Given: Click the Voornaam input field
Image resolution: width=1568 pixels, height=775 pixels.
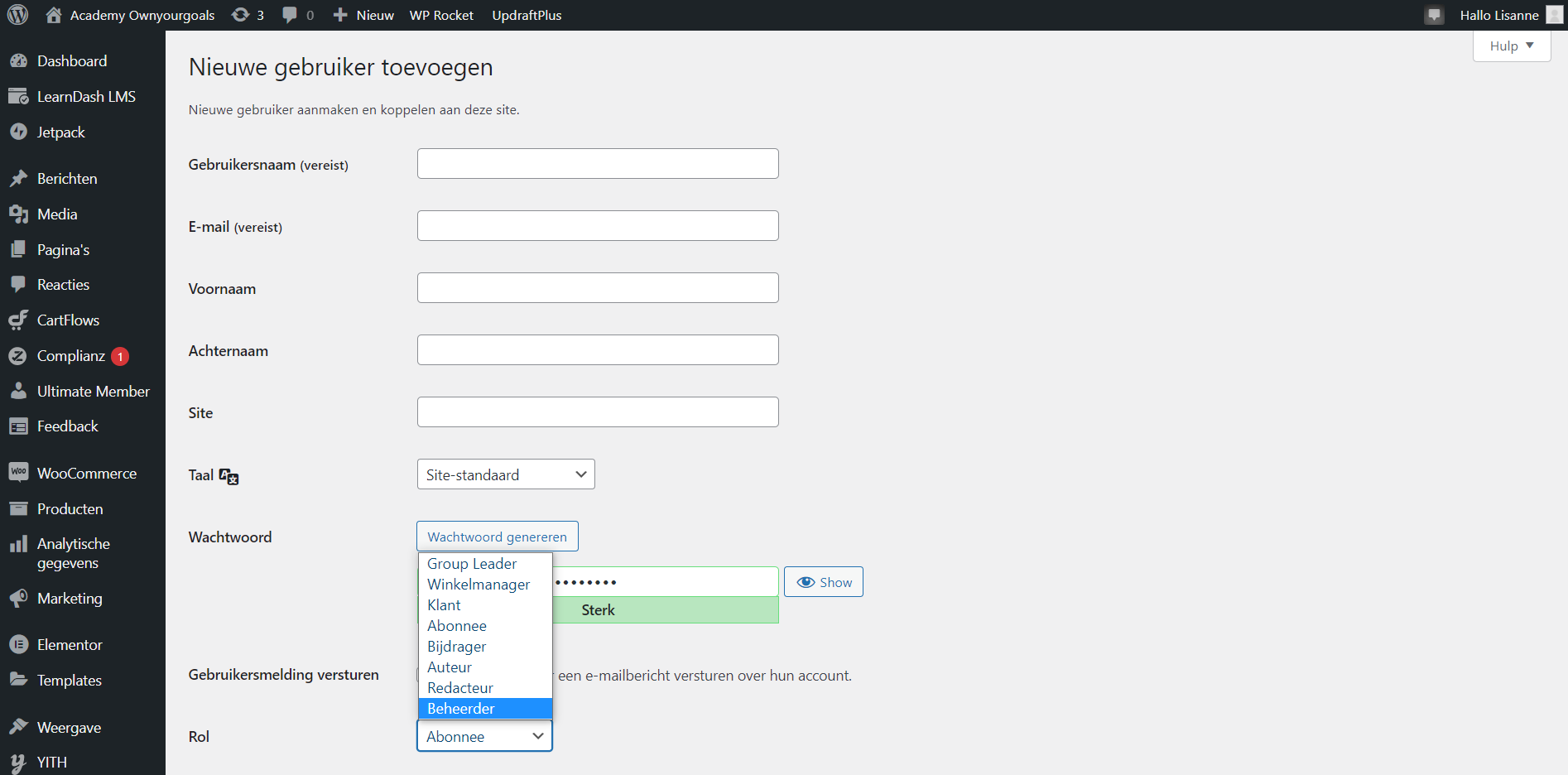Looking at the screenshot, I should [x=598, y=288].
